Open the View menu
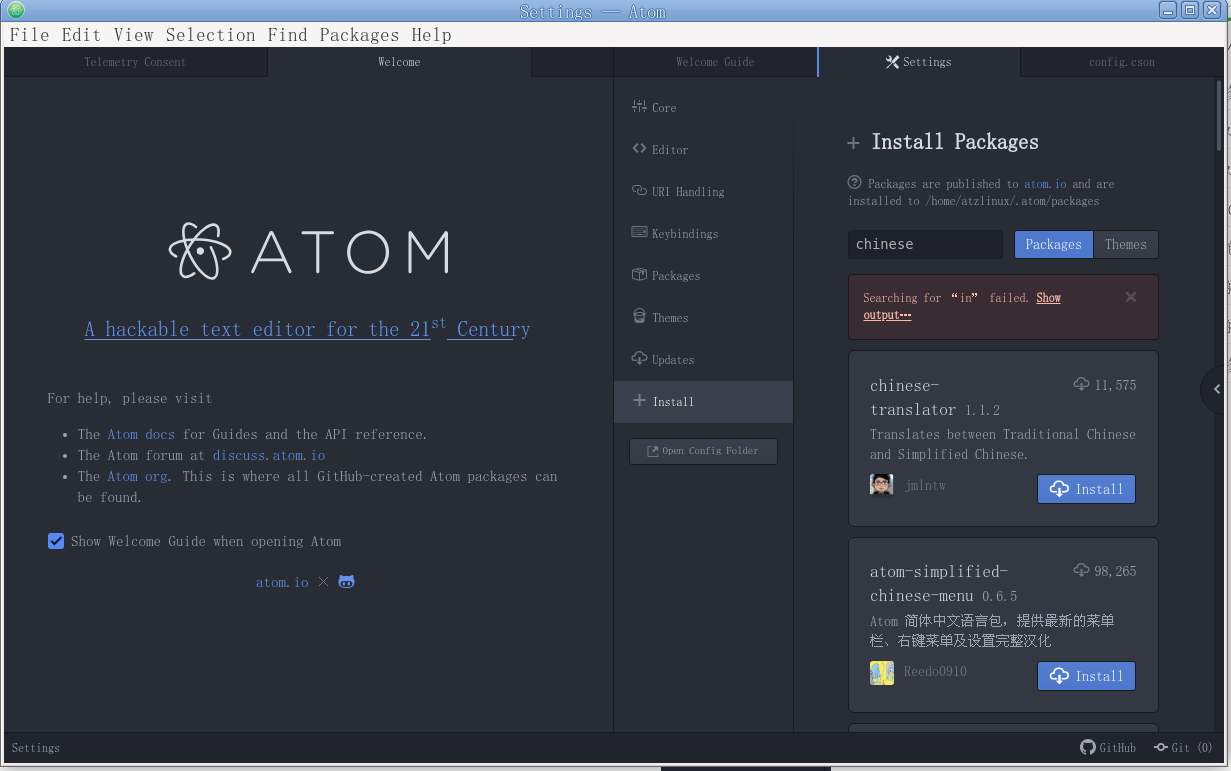Viewport: 1231px width, 771px height. (133, 35)
